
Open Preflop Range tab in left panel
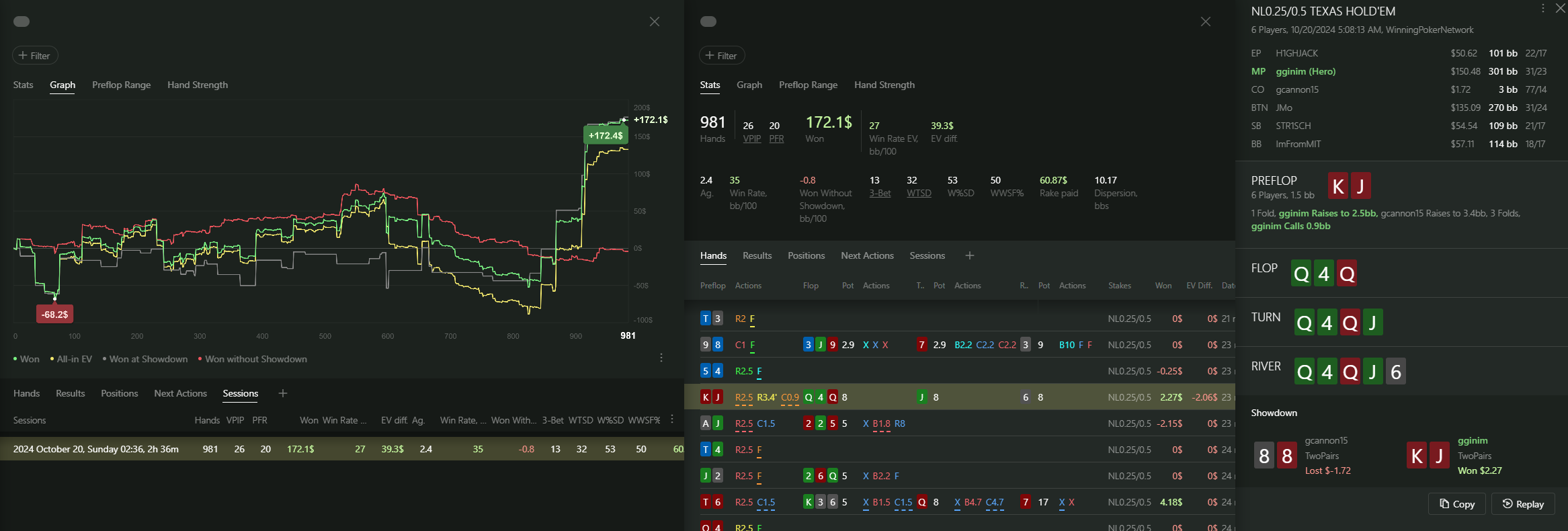point(121,85)
